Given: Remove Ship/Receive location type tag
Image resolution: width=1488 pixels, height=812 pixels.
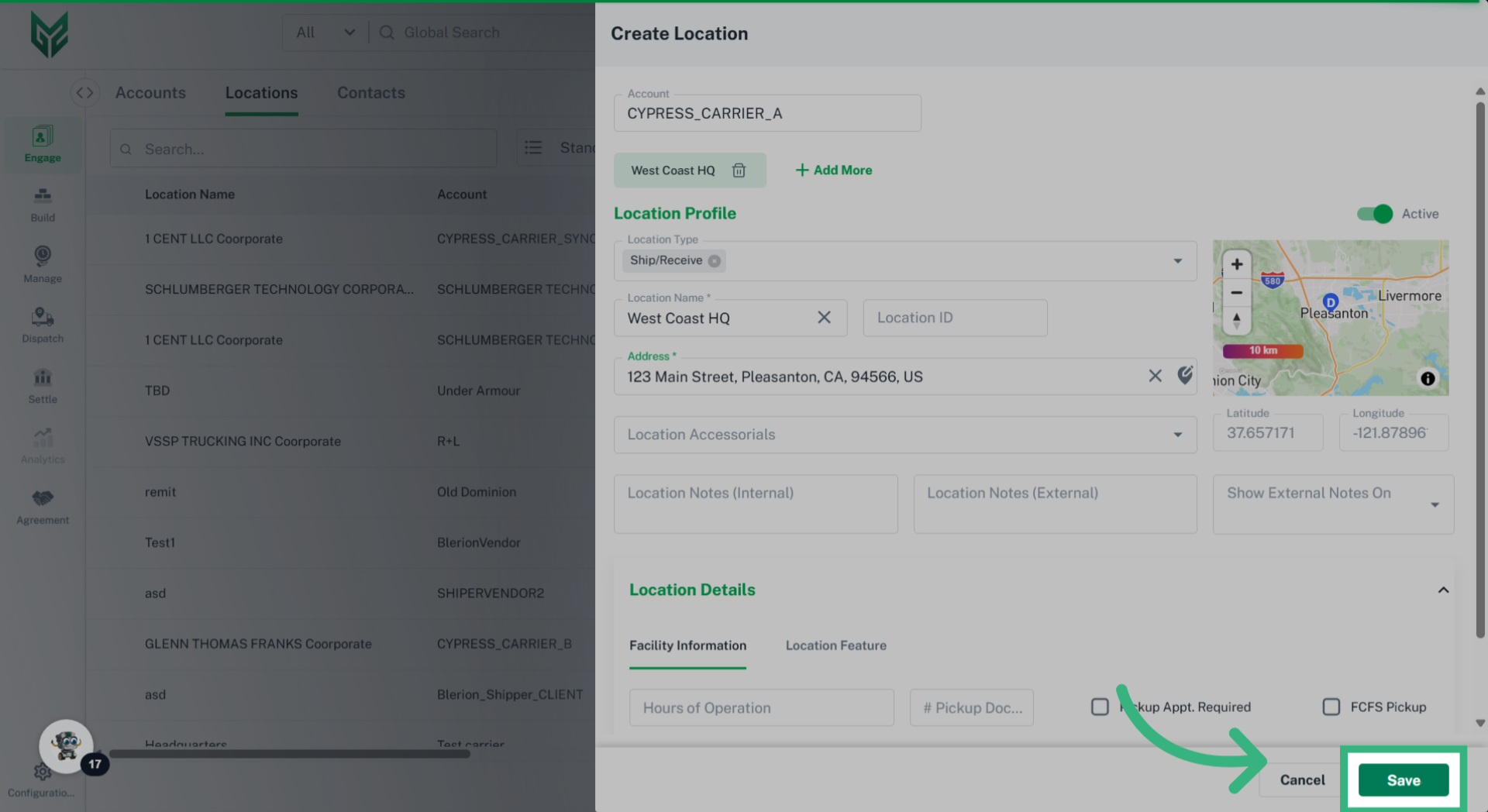Looking at the screenshot, I should pos(715,261).
